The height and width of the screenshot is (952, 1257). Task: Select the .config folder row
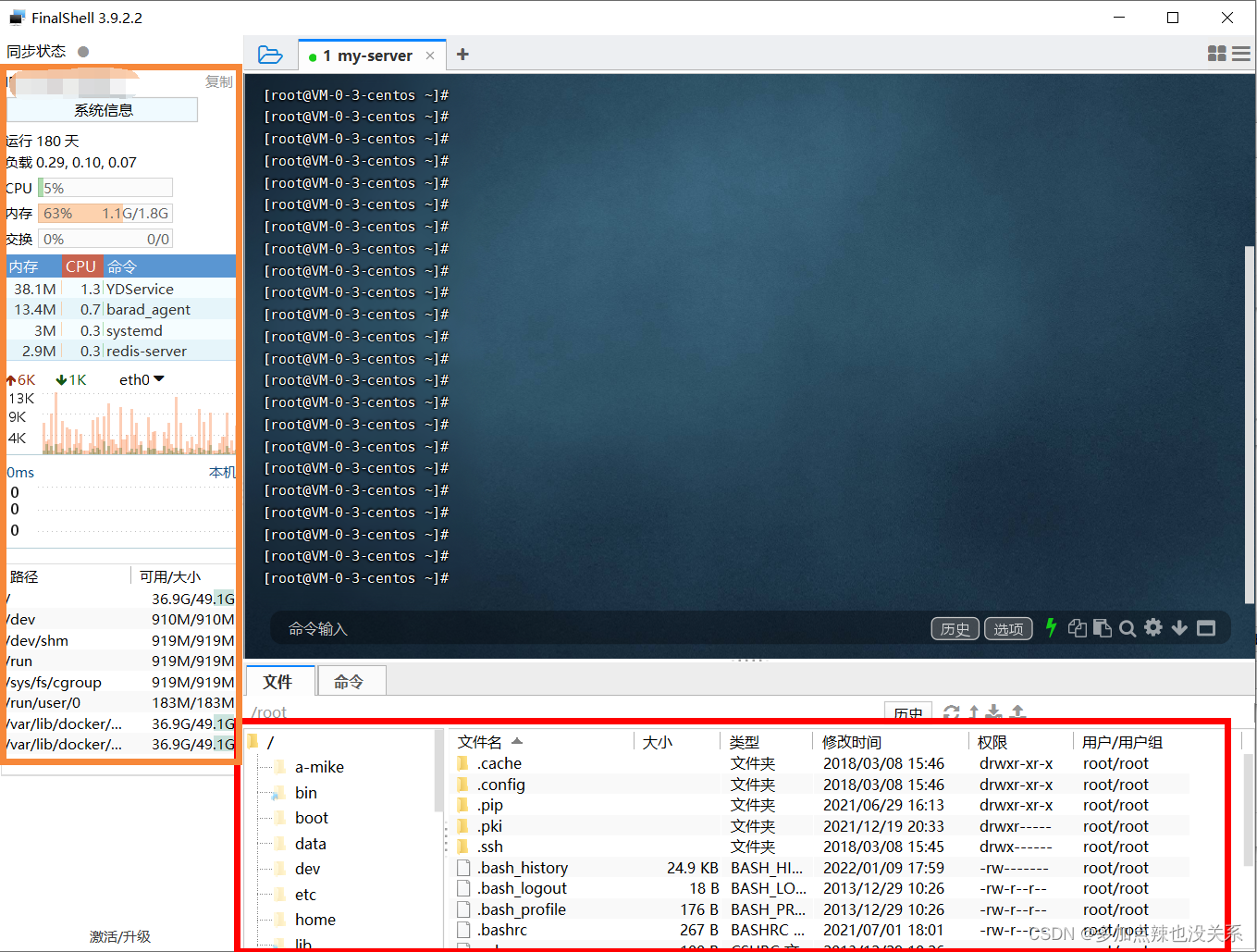[820, 785]
